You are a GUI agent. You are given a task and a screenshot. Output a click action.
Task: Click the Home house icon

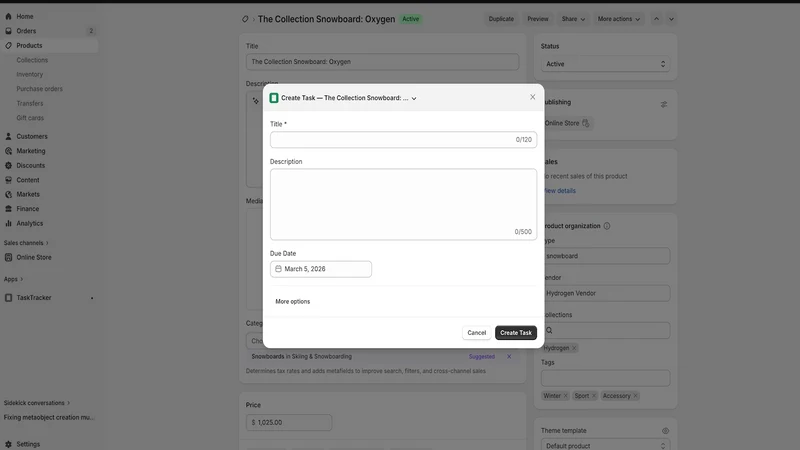tap(8, 16)
